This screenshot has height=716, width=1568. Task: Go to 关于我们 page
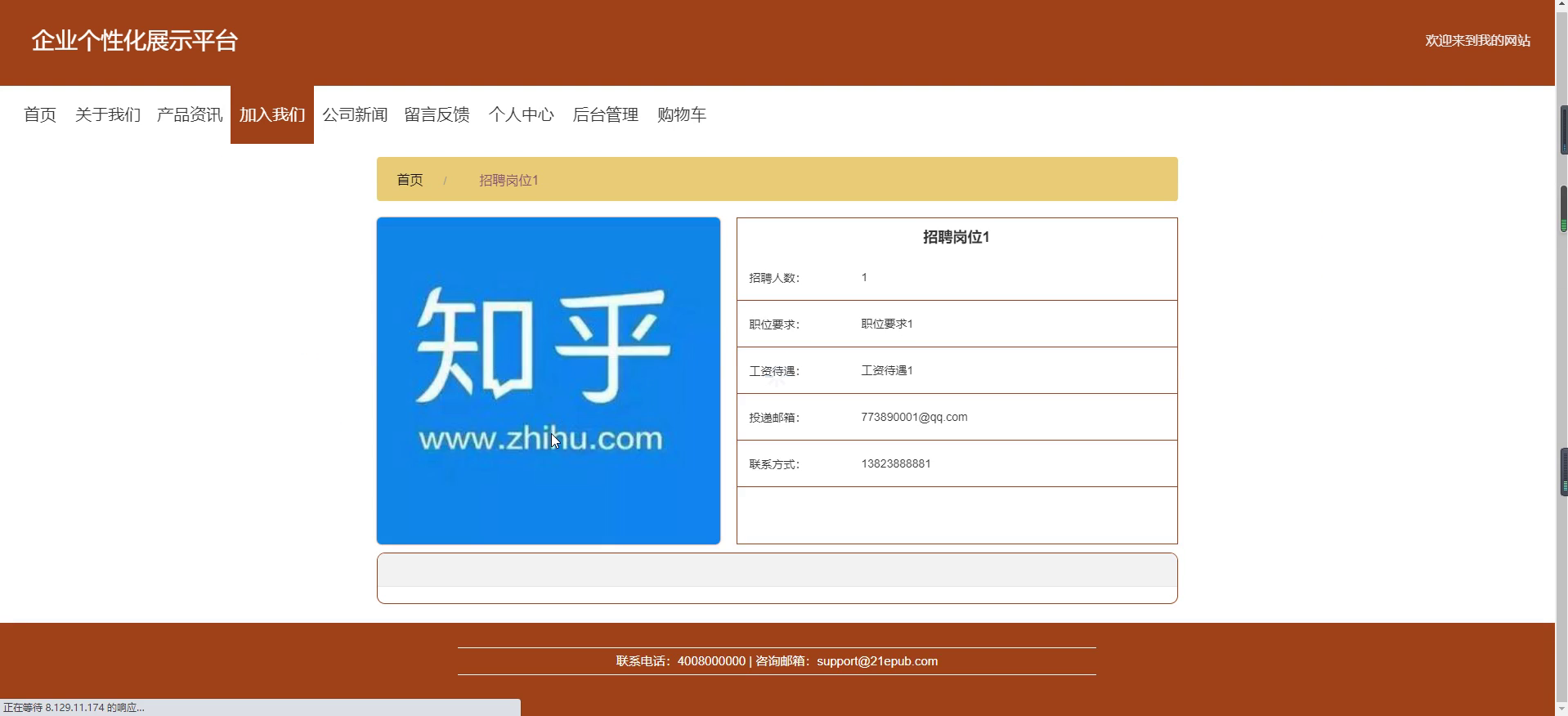108,114
